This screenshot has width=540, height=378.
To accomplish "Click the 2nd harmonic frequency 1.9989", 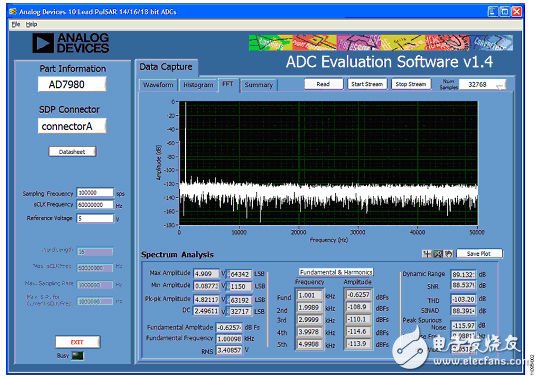I will 309,308.
